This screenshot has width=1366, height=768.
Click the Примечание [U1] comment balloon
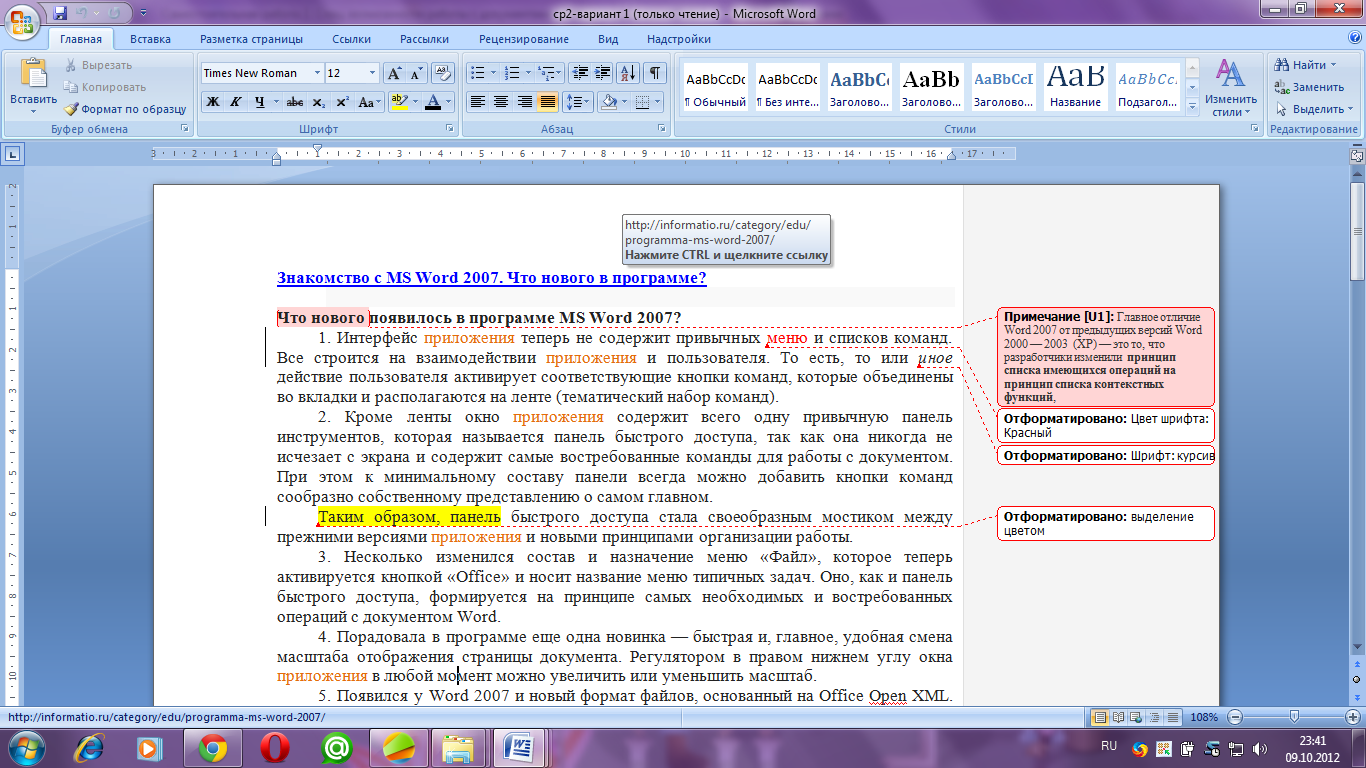tap(1105, 356)
